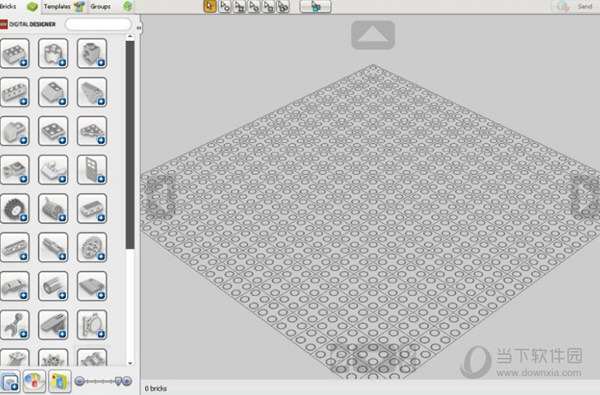Screen dimensions: 600x395
Task: Toggle filter bricks by color palette button
Action: pos(34,381)
